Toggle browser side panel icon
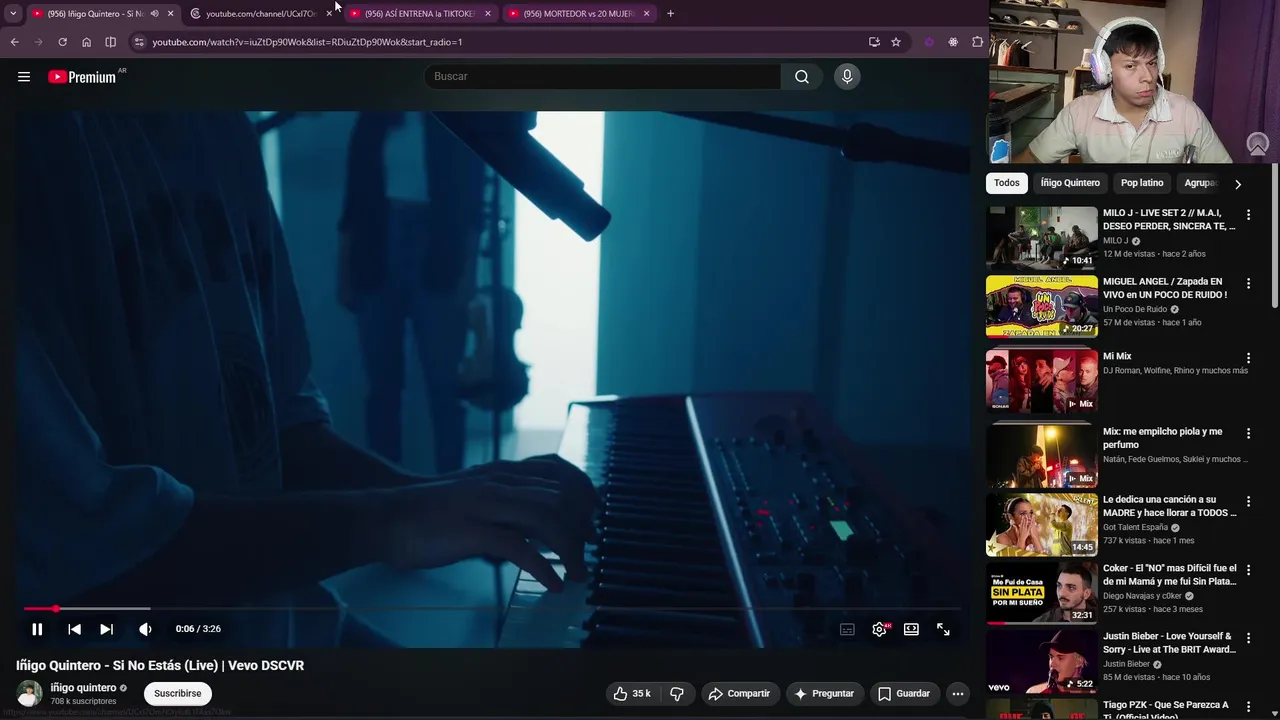 click(x=110, y=42)
